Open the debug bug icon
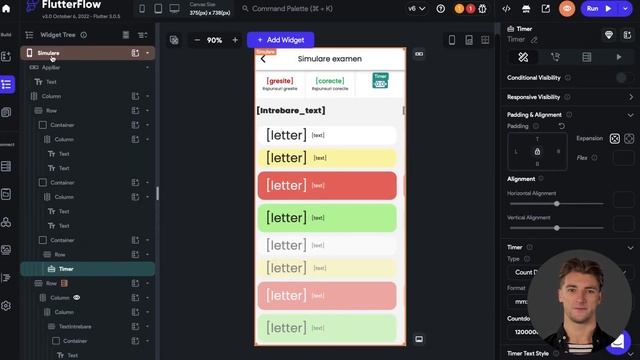The height and width of the screenshot is (360, 640). (x=482, y=9)
